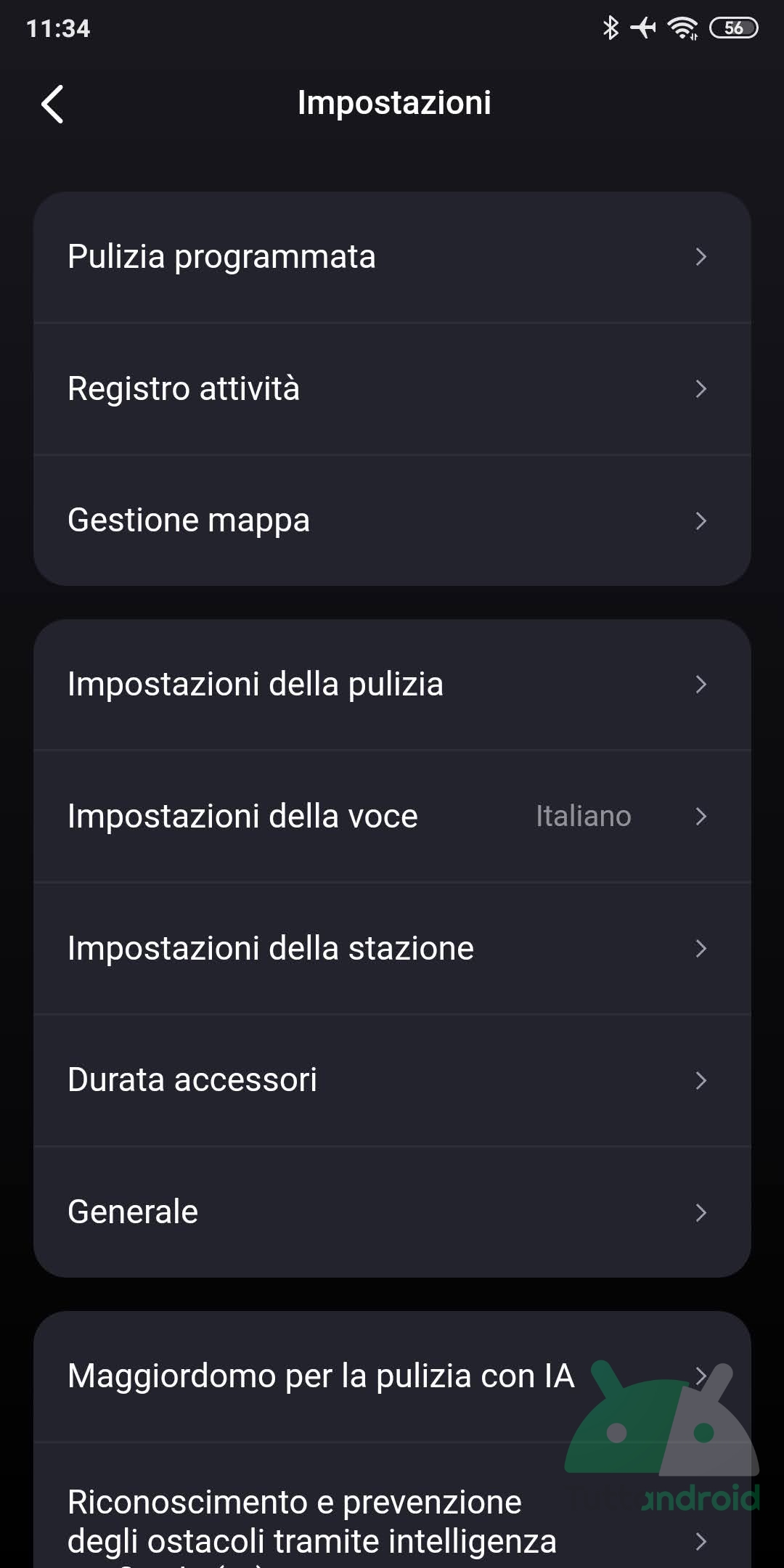This screenshot has width=784, height=1568.
Task: Open Riconoscimento e prevenzione degli ostacoli
Action: click(312, 1521)
